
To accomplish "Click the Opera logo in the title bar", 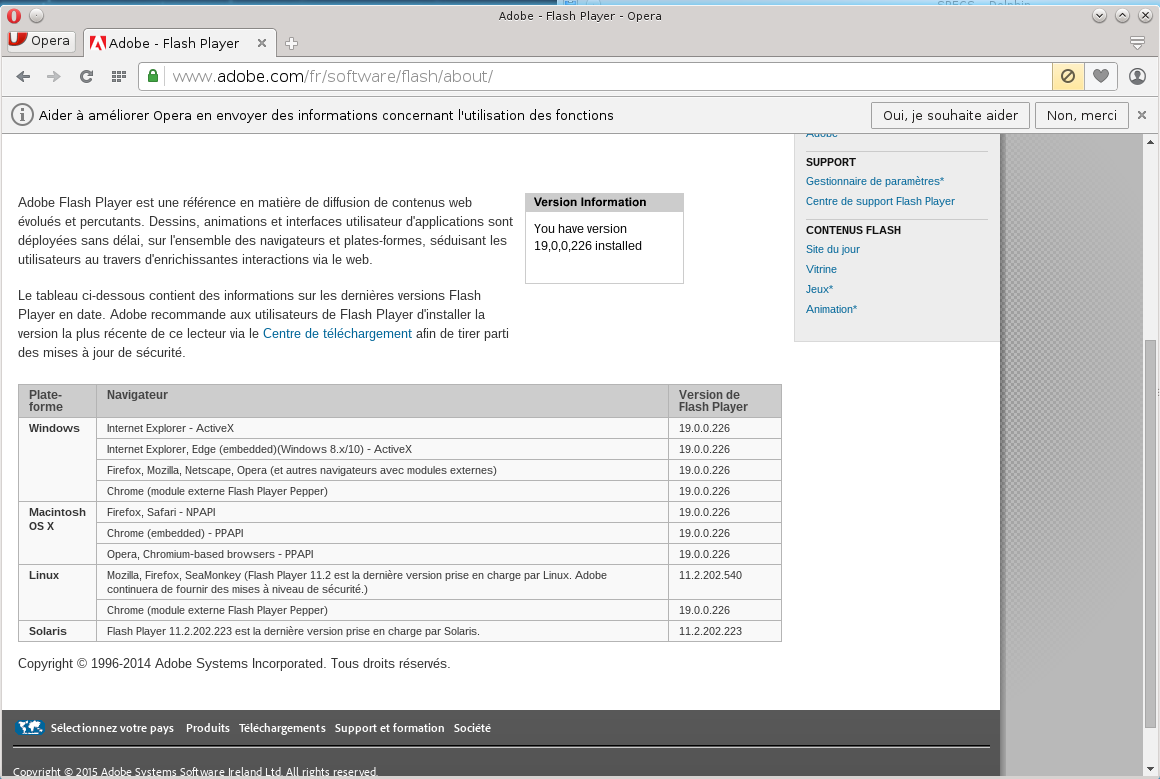I will click(x=14, y=16).
